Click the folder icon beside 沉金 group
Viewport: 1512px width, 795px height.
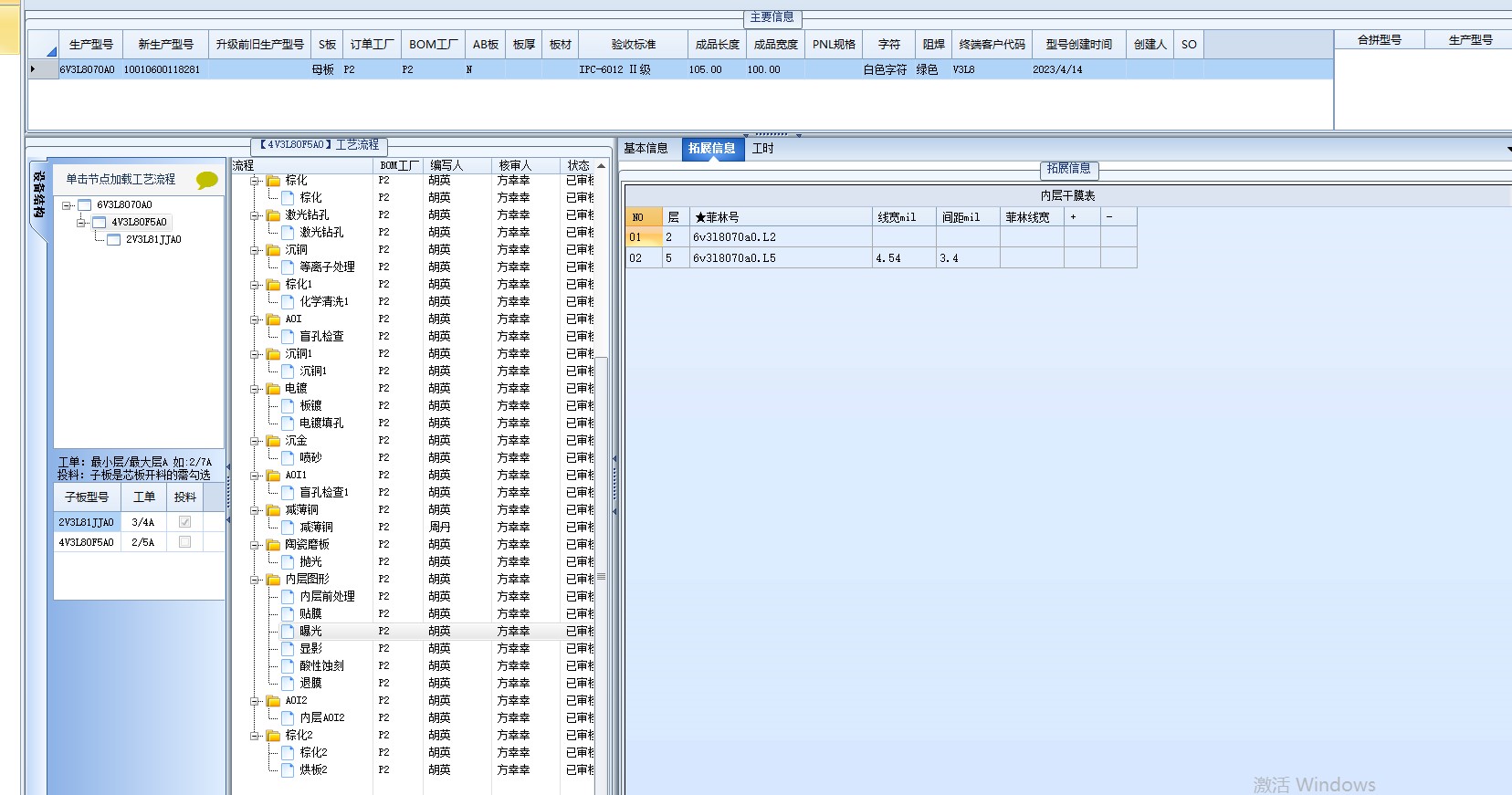pyautogui.click(x=273, y=441)
